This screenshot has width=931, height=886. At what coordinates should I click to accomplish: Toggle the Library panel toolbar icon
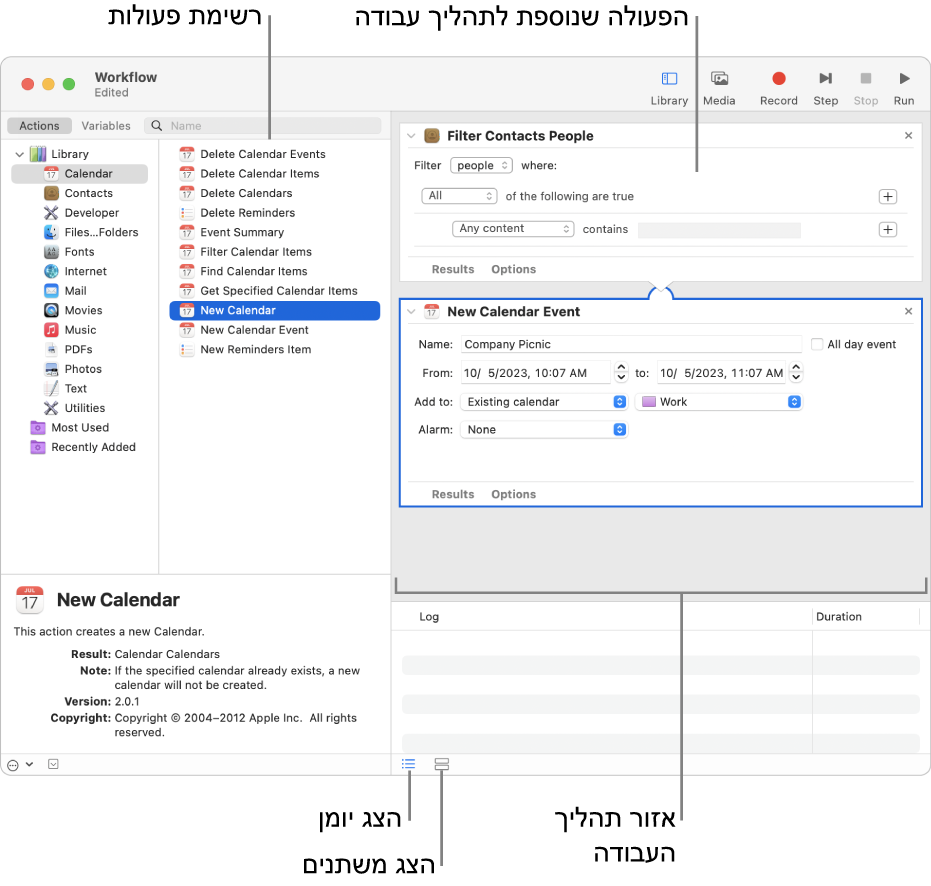pyautogui.click(x=669, y=79)
